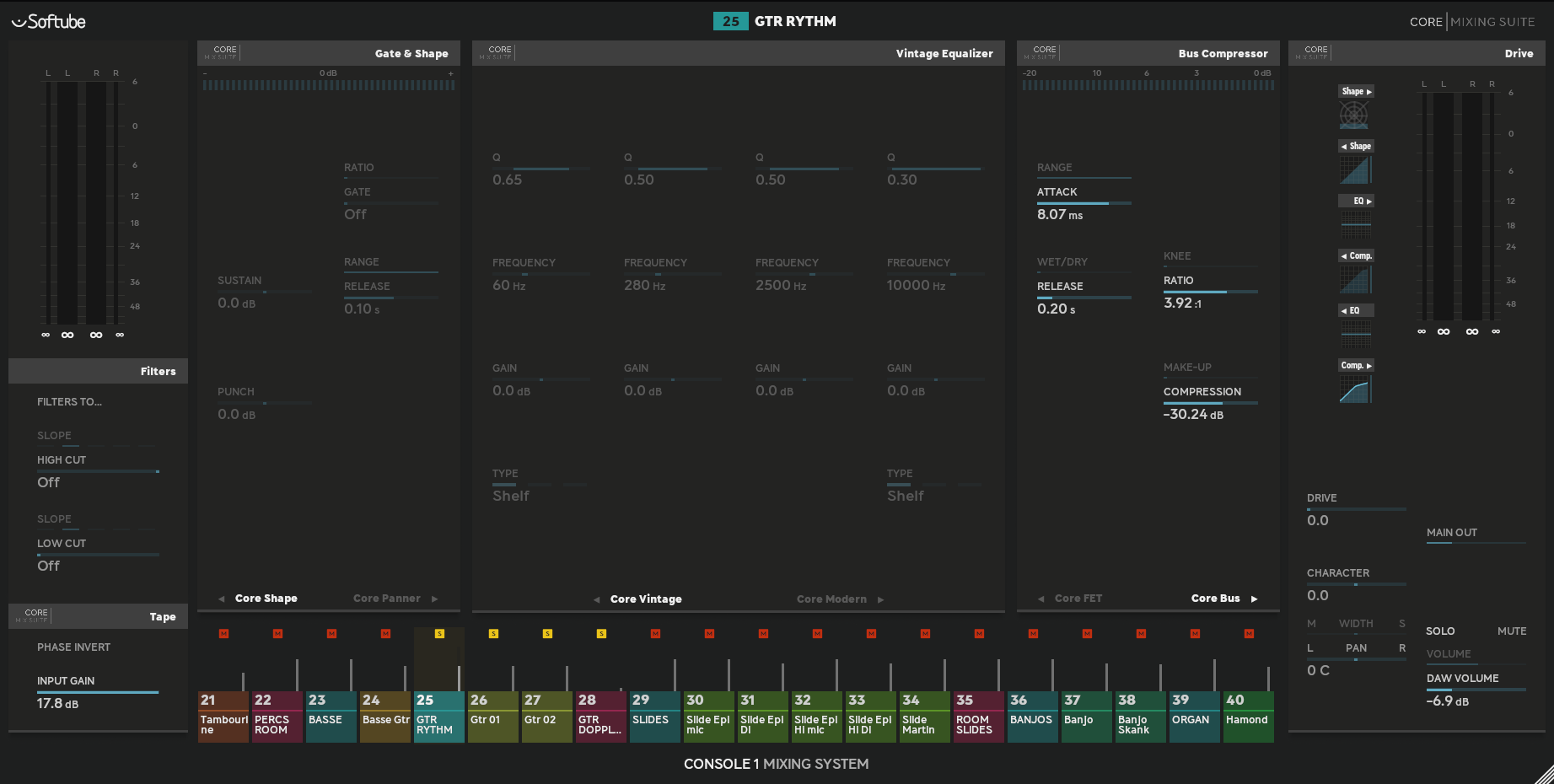Switch equalizer to Core Modern
1554x784 pixels.
click(831, 599)
